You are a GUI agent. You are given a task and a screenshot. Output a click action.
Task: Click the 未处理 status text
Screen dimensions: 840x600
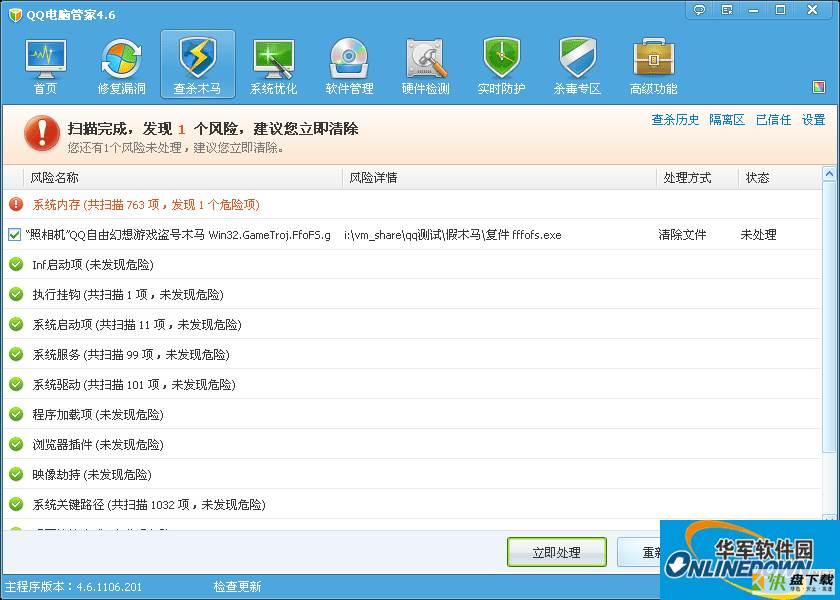[x=759, y=235]
